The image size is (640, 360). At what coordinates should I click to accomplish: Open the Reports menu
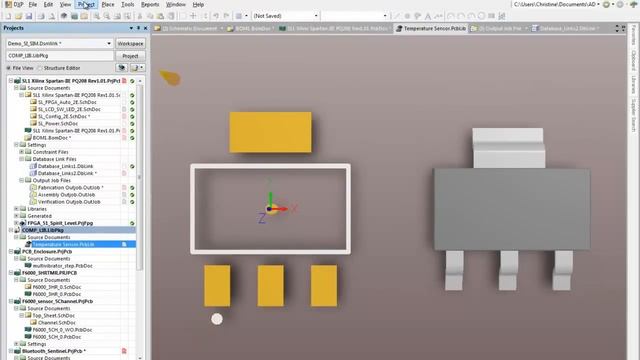(x=150, y=4)
